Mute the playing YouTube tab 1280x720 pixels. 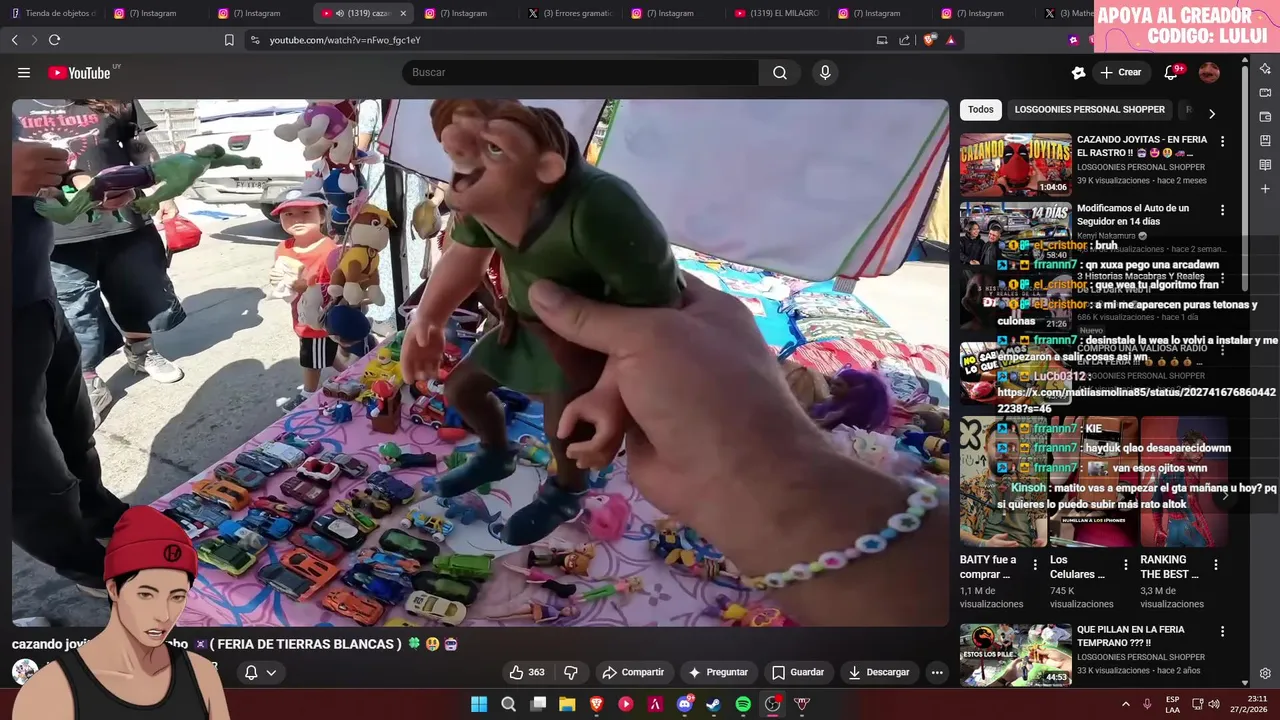pyautogui.click(x=340, y=13)
